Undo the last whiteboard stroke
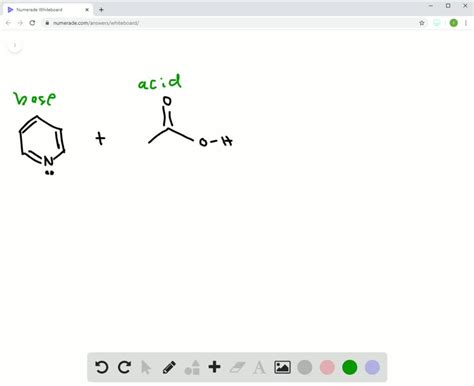This screenshot has height=386, width=474. coord(102,367)
